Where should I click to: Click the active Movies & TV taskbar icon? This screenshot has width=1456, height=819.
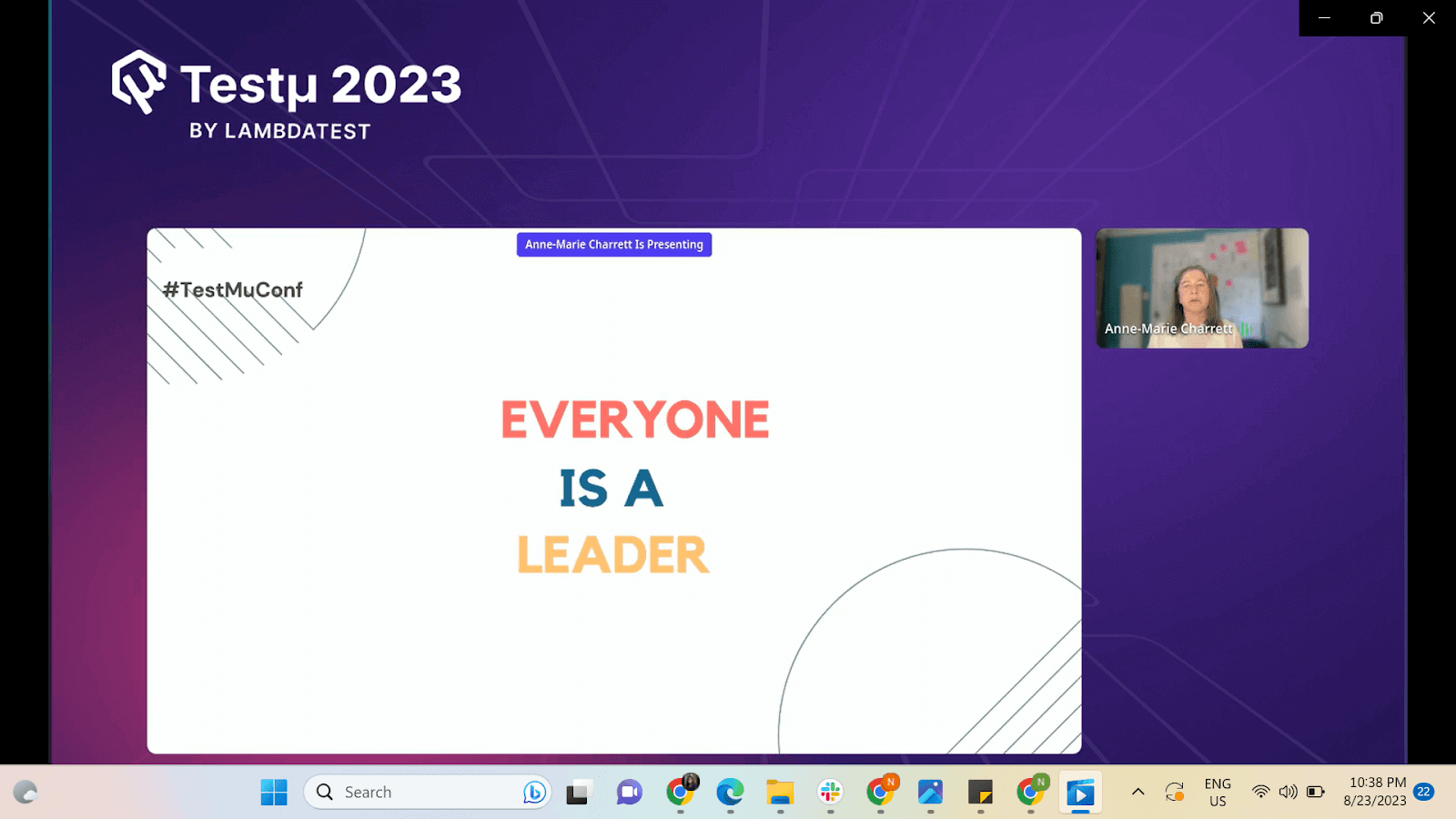tap(1080, 793)
